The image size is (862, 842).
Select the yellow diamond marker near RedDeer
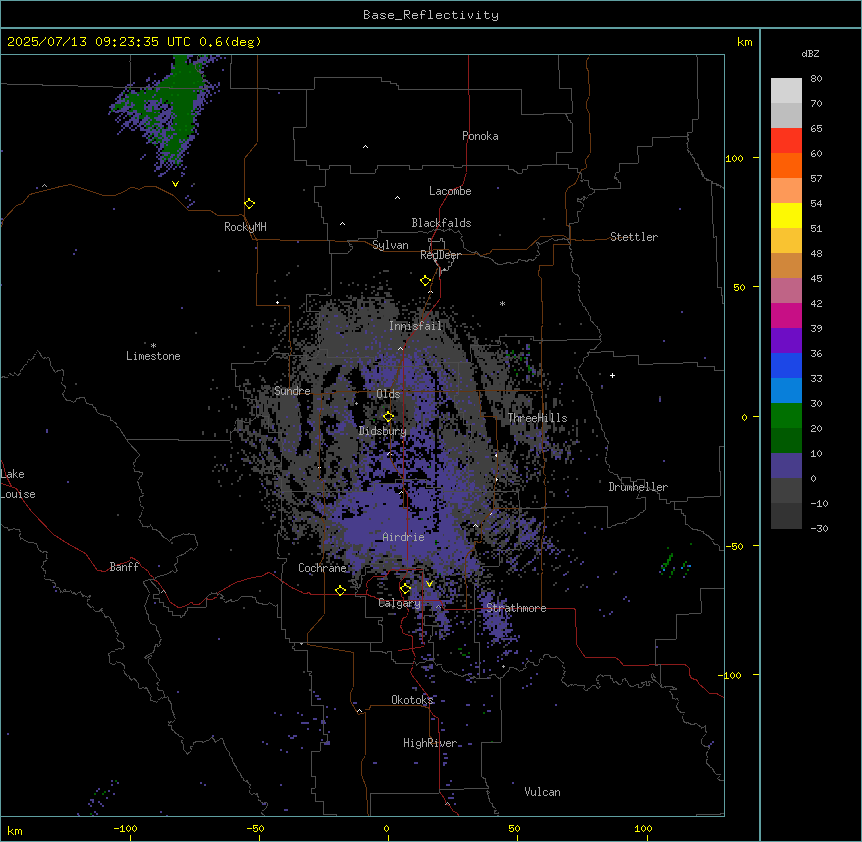pyautogui.click(x=425, y=281)
